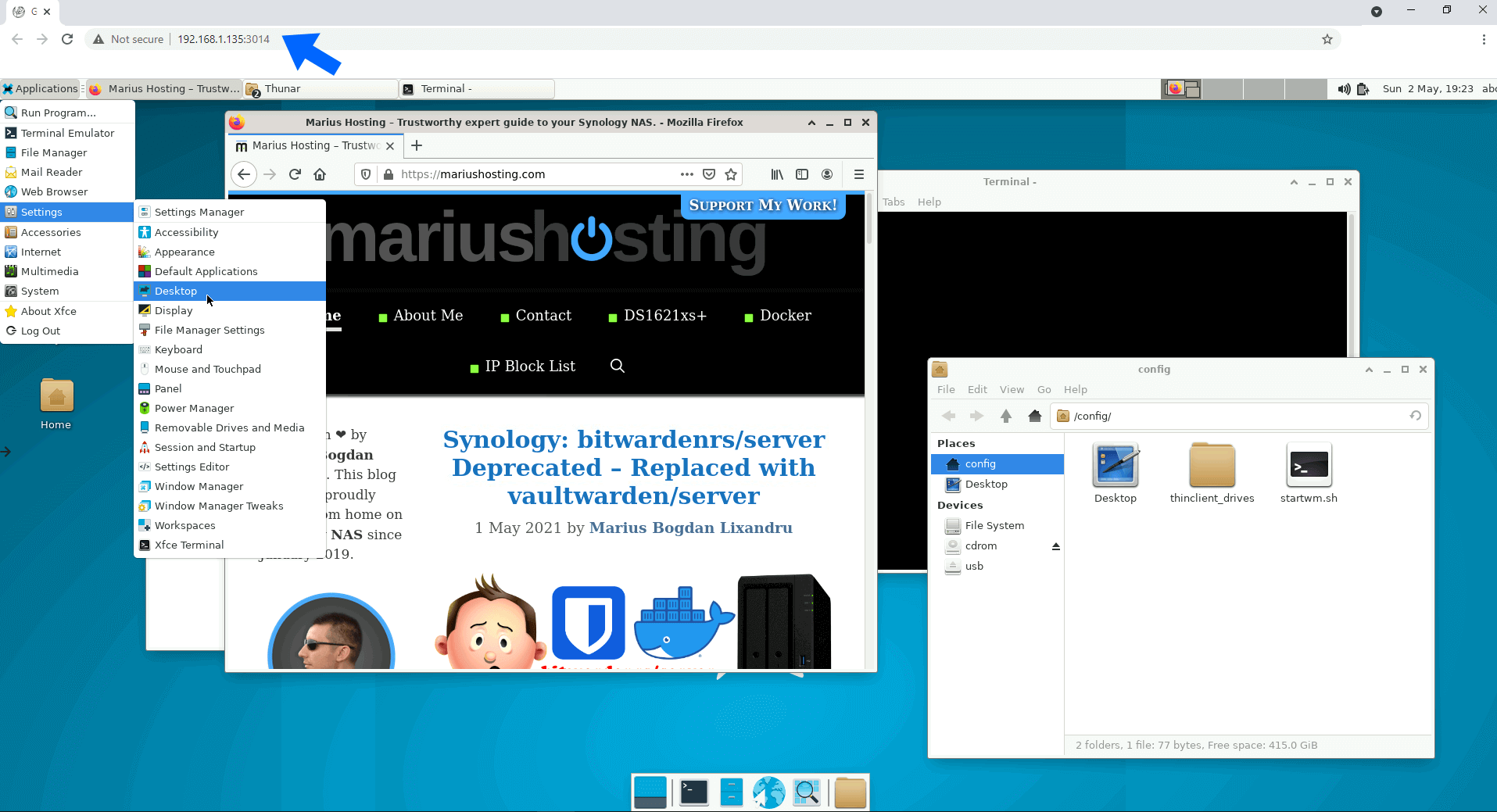Open the Edit menu in the config window
The height and width of the screenshot is (812, 1497).
977,389
